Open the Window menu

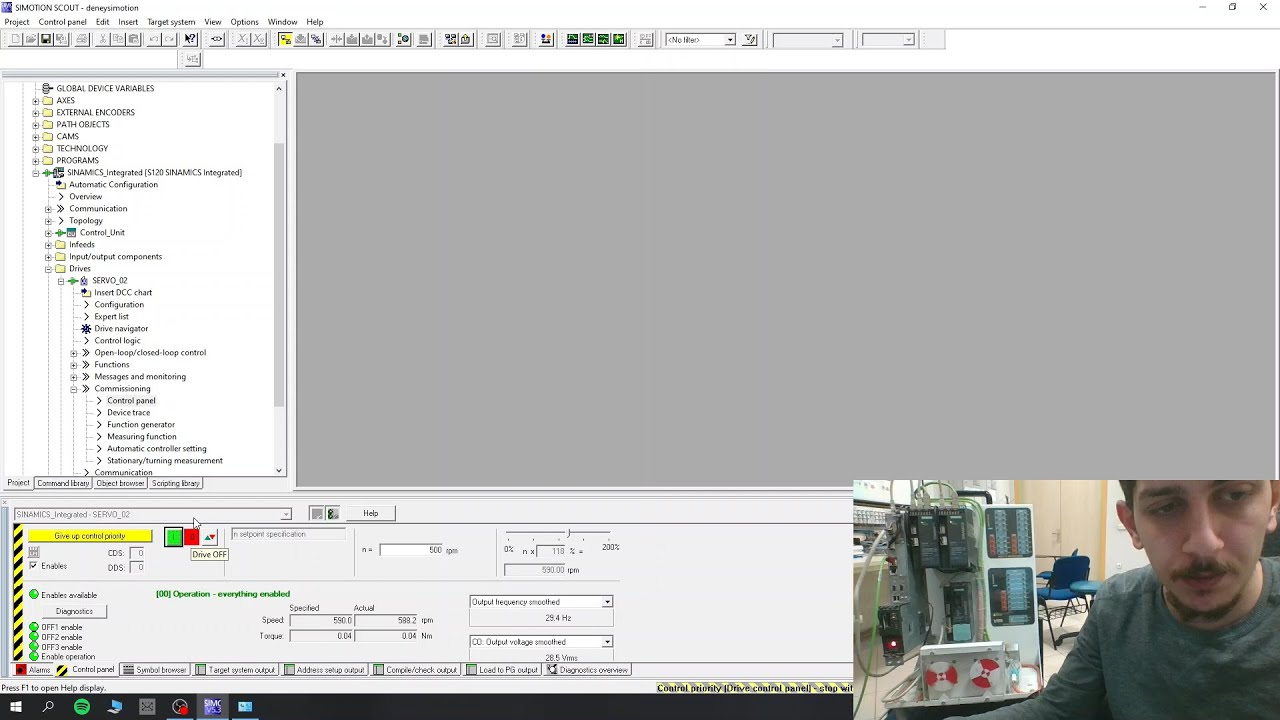pos(282,22)
